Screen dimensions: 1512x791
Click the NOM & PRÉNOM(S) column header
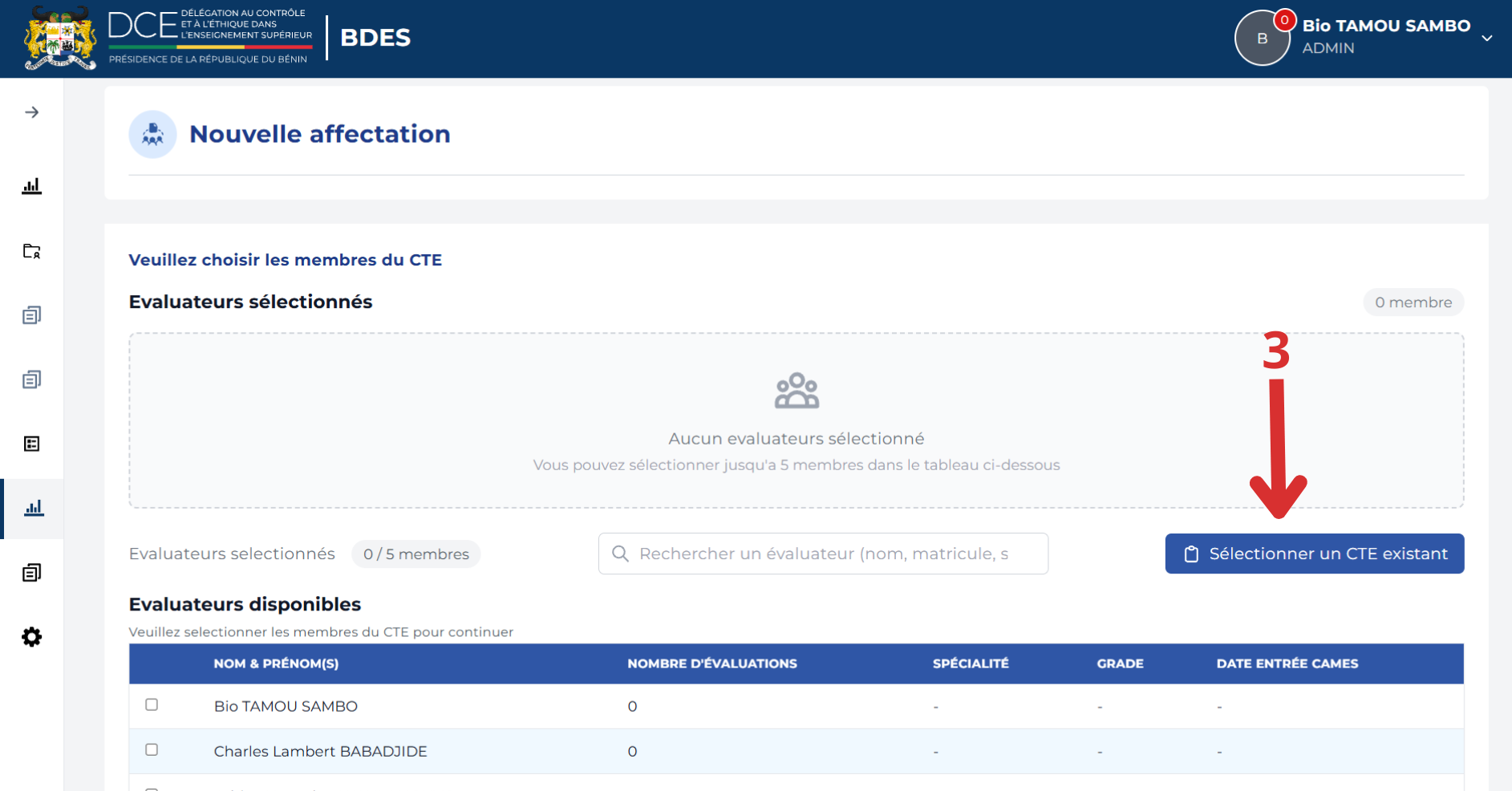coord(276,663)
